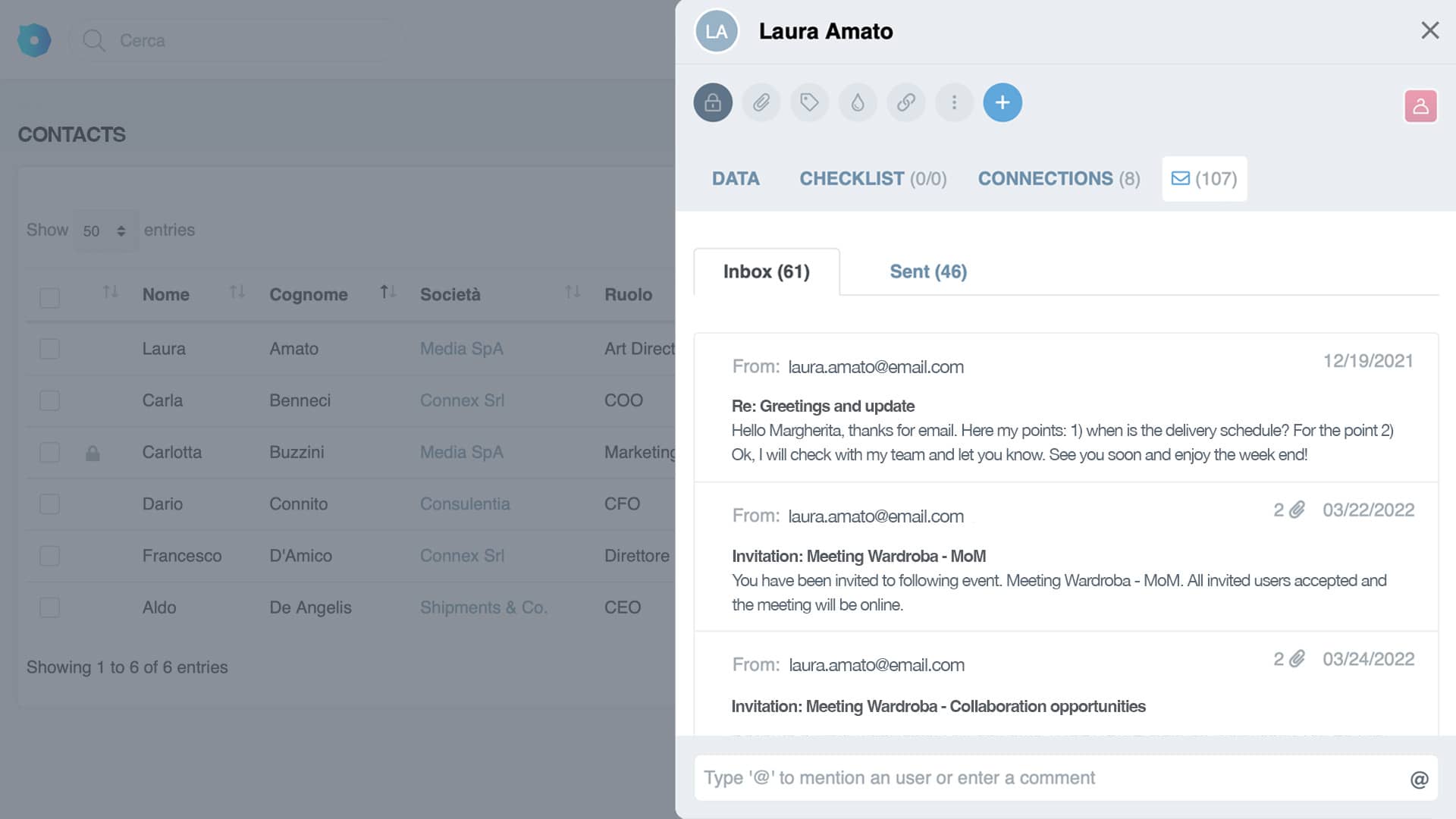Close the Laura Amato panel
1456x819 pixels.
(1430, 30)
